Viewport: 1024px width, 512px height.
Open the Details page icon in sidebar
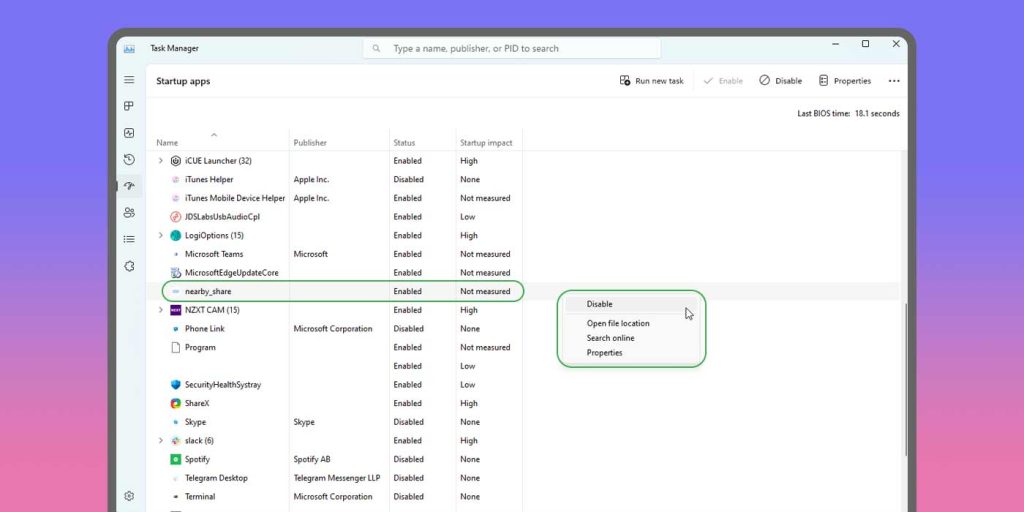[x=129, y=239]
